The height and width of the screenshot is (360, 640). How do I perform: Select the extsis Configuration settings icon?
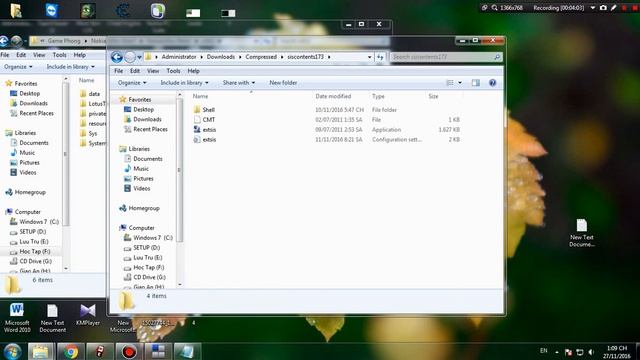[197, 140]
